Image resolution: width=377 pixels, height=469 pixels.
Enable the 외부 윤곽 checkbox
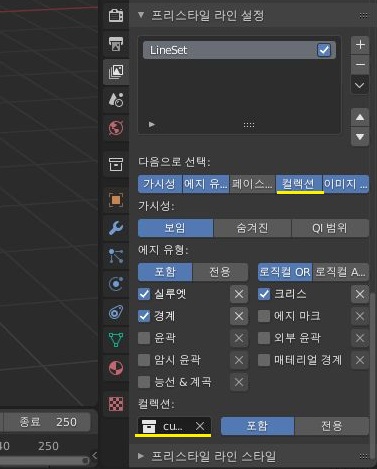point(264,338)
